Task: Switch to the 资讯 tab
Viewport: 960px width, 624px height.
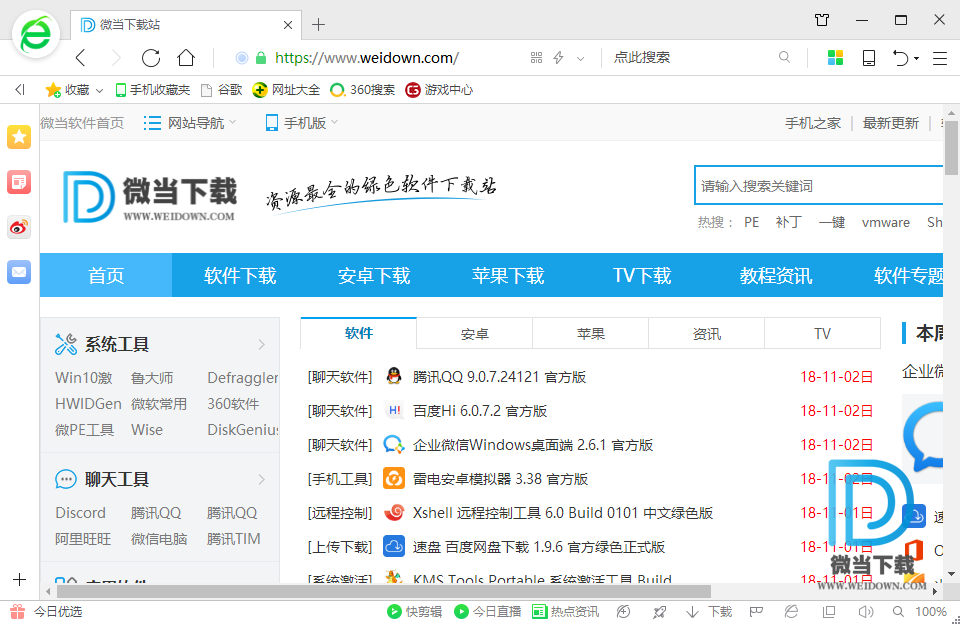Action: (707, 334)
